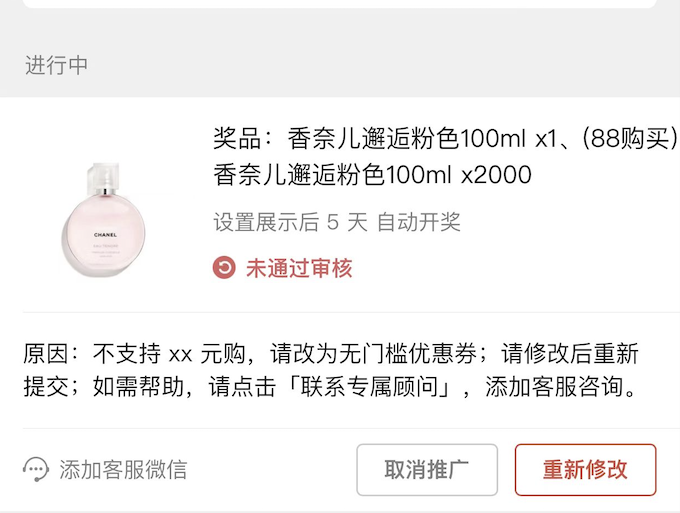This screenshot has width=680, height=513.
Task: Tap the red rejected-status circle icon
Action: click(225, 268)
